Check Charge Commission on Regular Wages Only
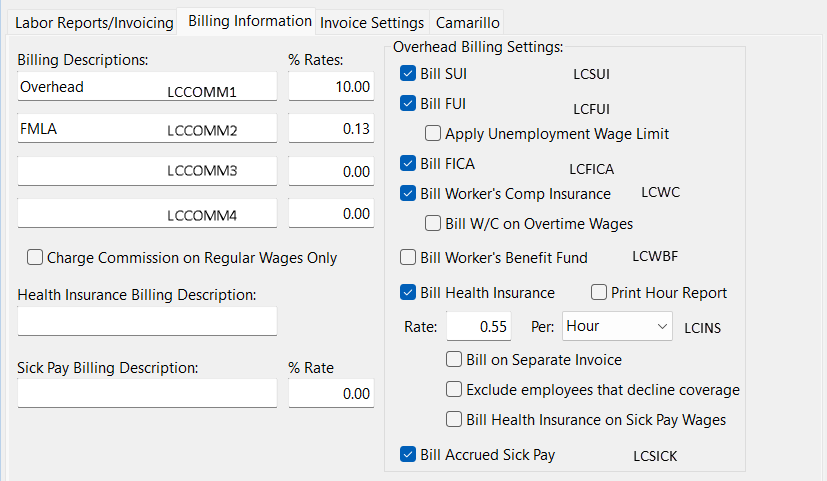 pos(35,258)
